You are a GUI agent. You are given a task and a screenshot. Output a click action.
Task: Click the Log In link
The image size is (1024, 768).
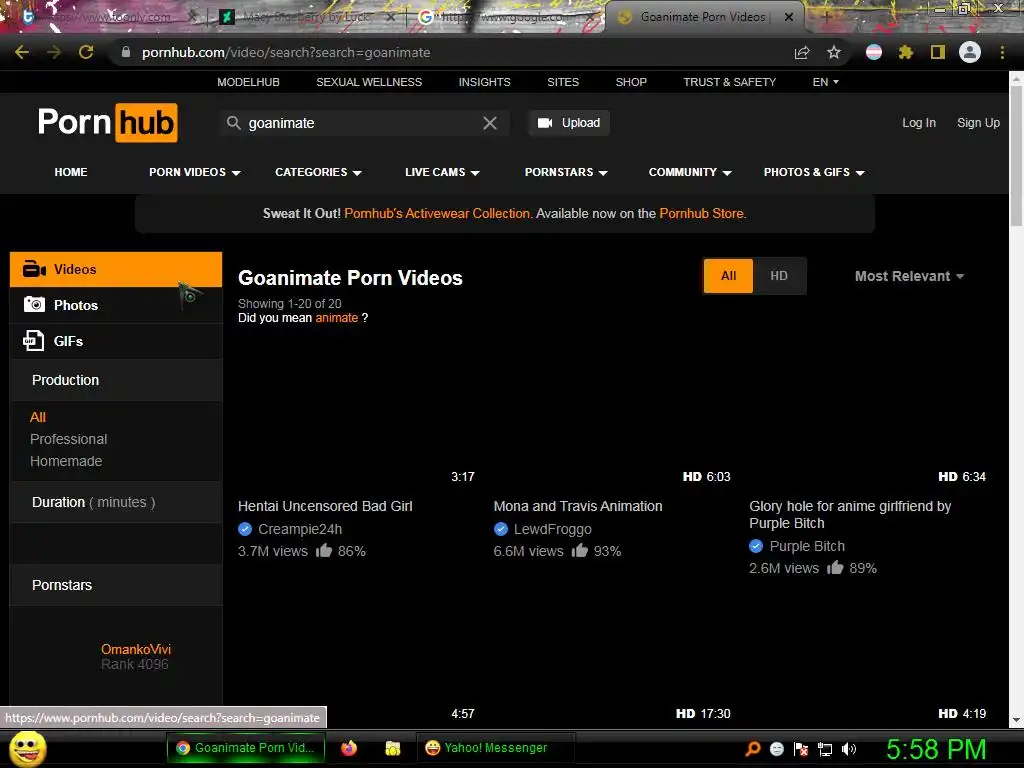pos(919,123)
